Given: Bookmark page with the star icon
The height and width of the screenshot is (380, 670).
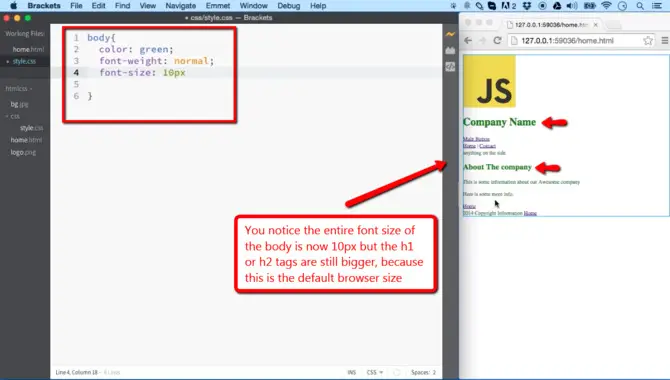Looking at the screenshot, I should pos(648,41).
